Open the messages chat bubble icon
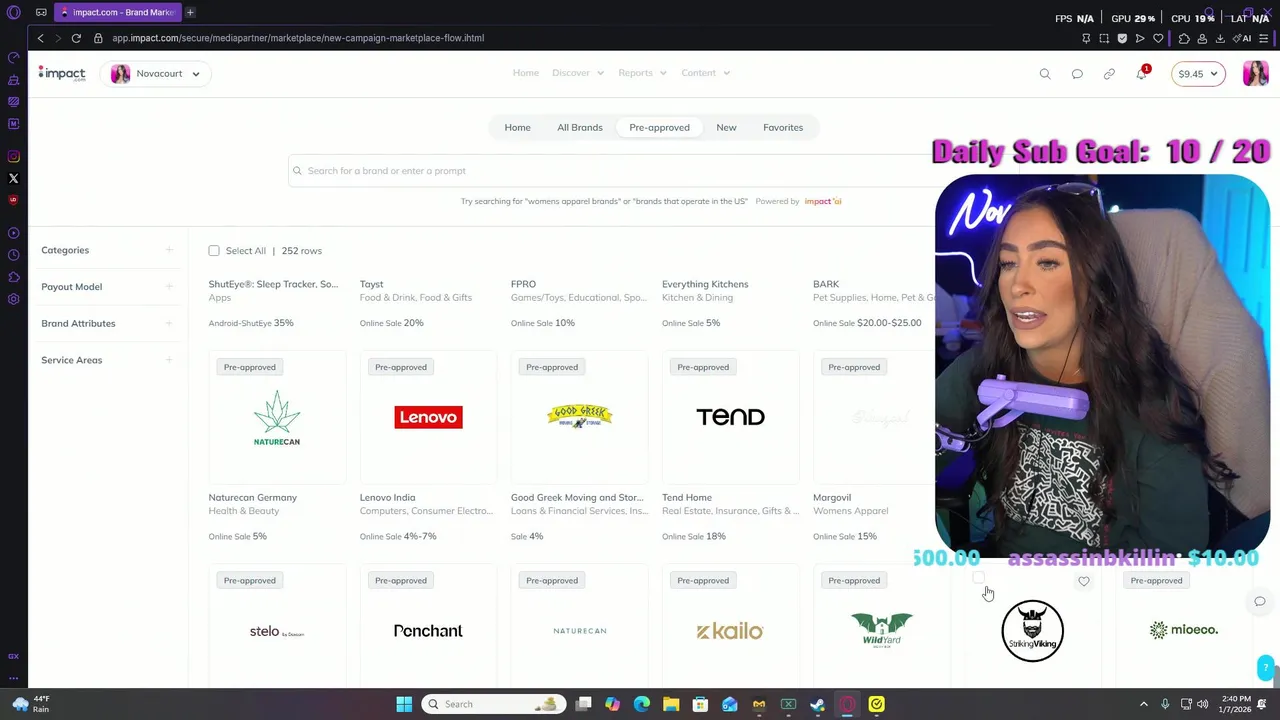1280x720 pixels. [1077, 73]
